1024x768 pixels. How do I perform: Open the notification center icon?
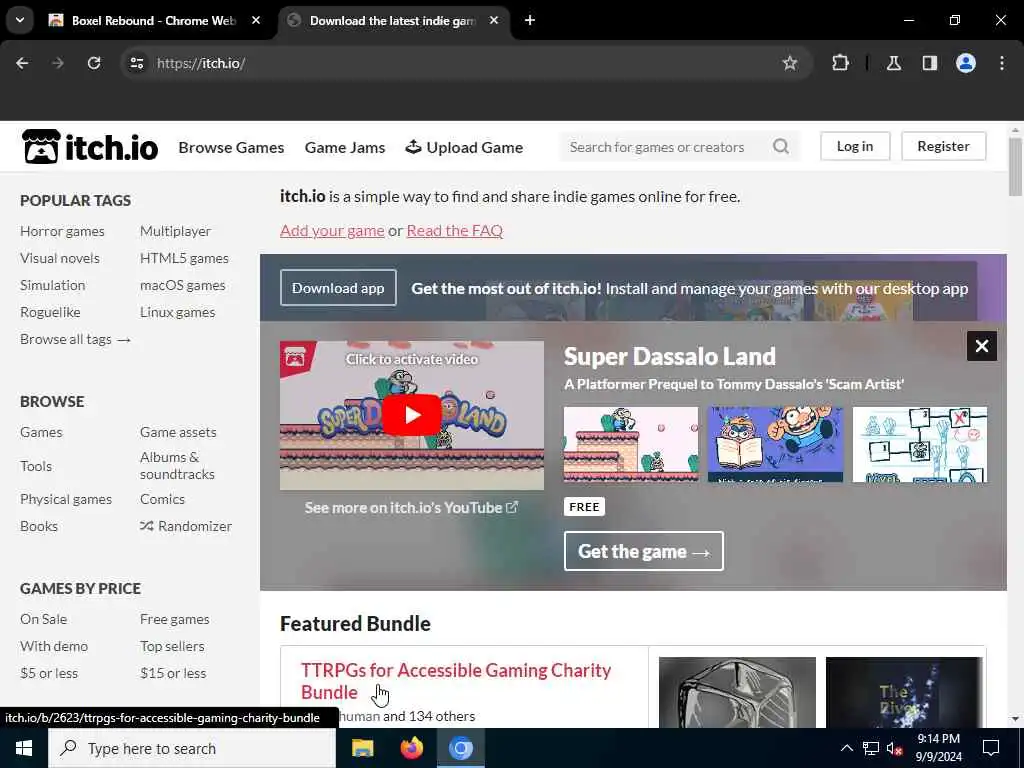tap(991, 748)
